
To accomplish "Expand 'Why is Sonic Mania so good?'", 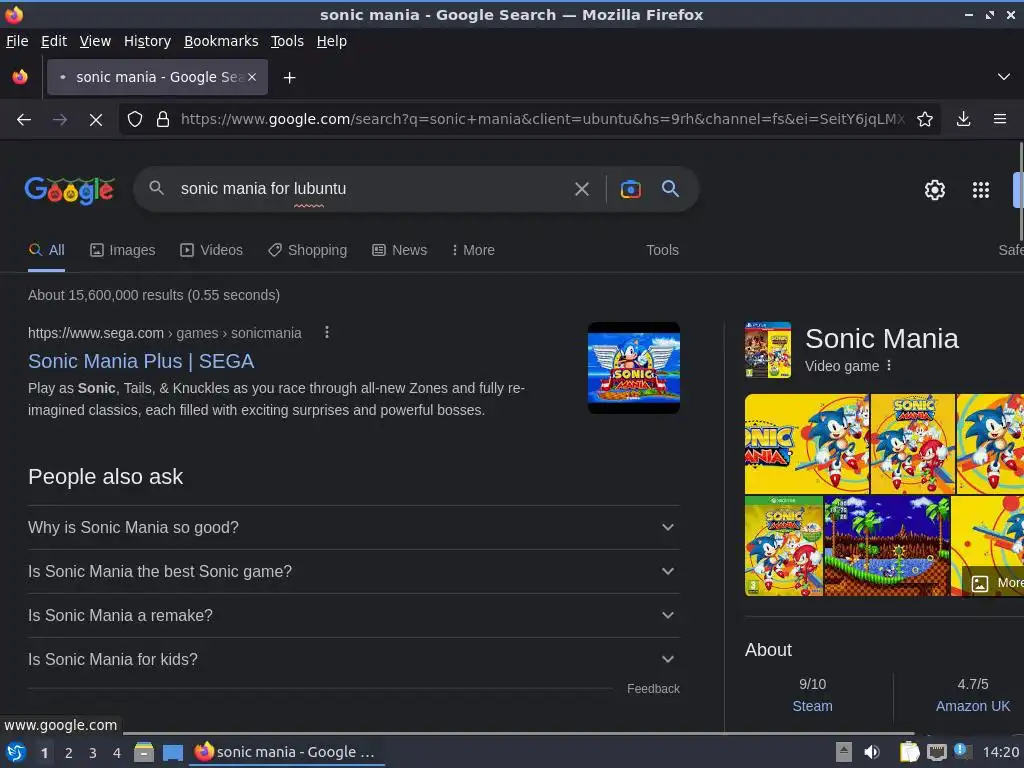I will coord(354,527).
